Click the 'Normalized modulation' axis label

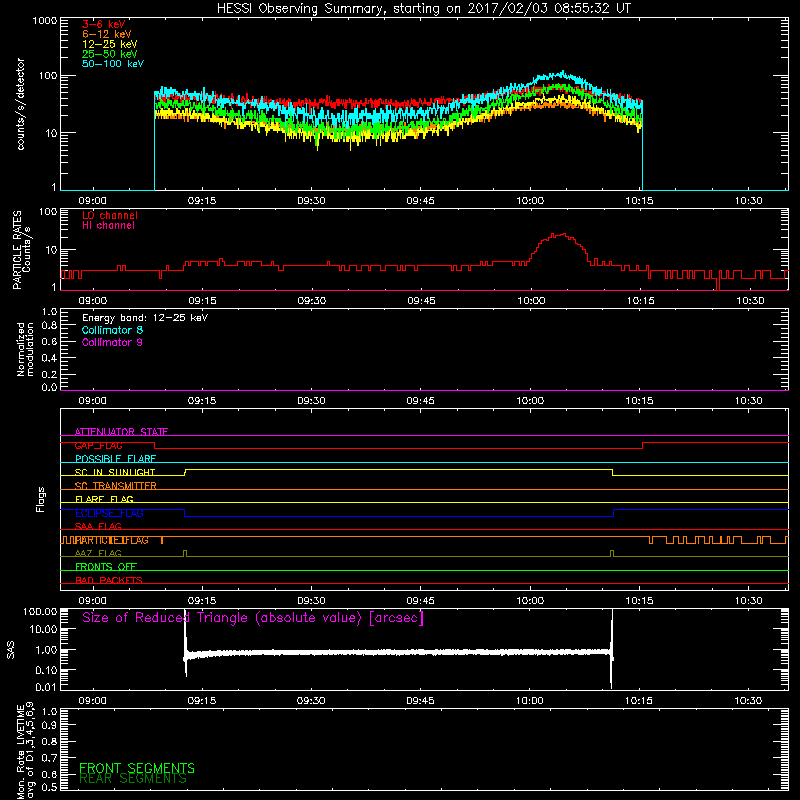point(25,349)
